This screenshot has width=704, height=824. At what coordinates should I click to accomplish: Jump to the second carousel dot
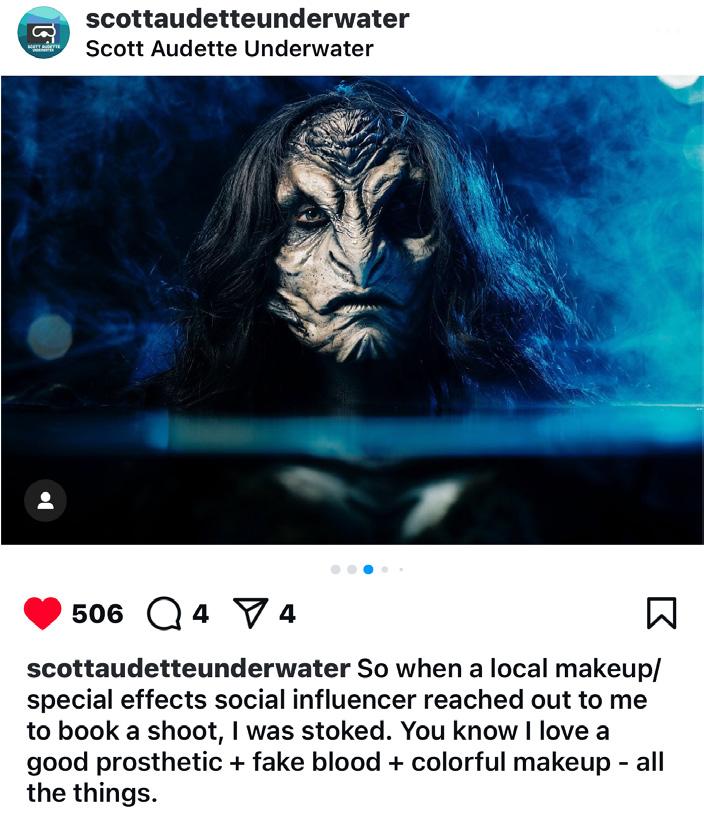point(352,569)
